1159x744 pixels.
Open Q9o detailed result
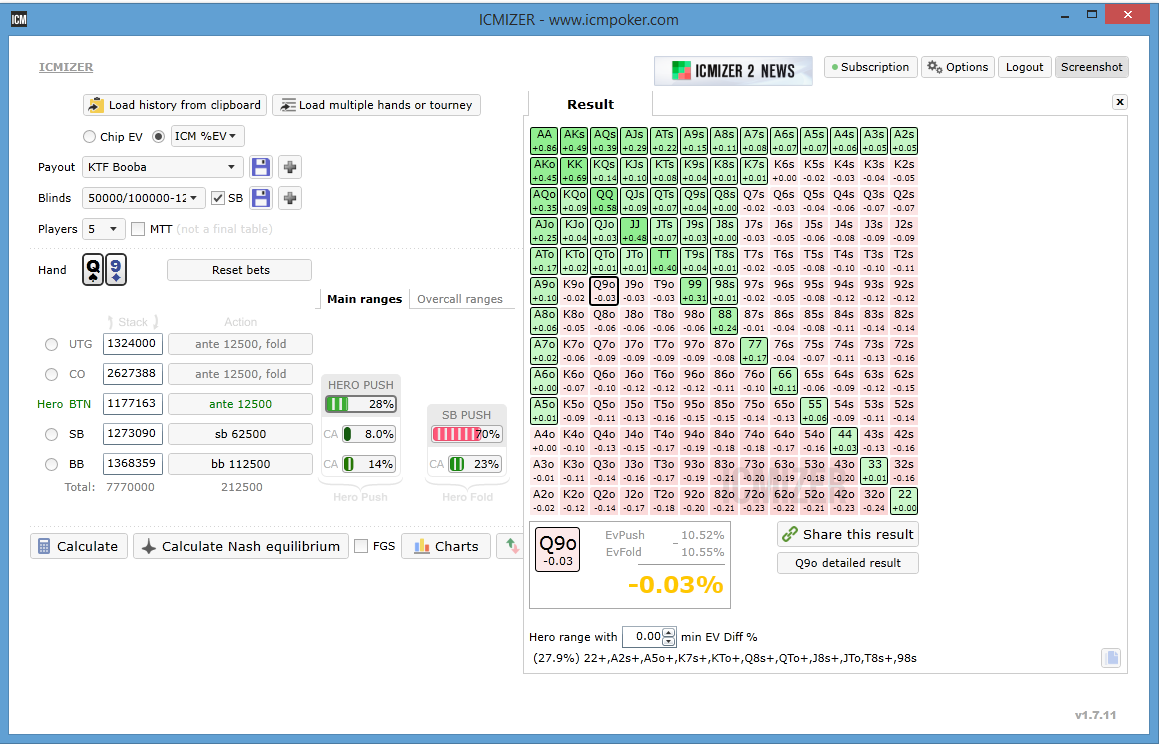click(848, 563)
